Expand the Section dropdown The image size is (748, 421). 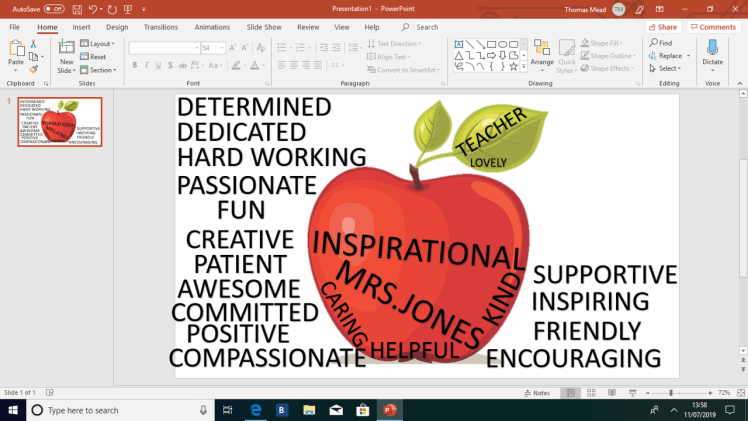coord(100,70)
